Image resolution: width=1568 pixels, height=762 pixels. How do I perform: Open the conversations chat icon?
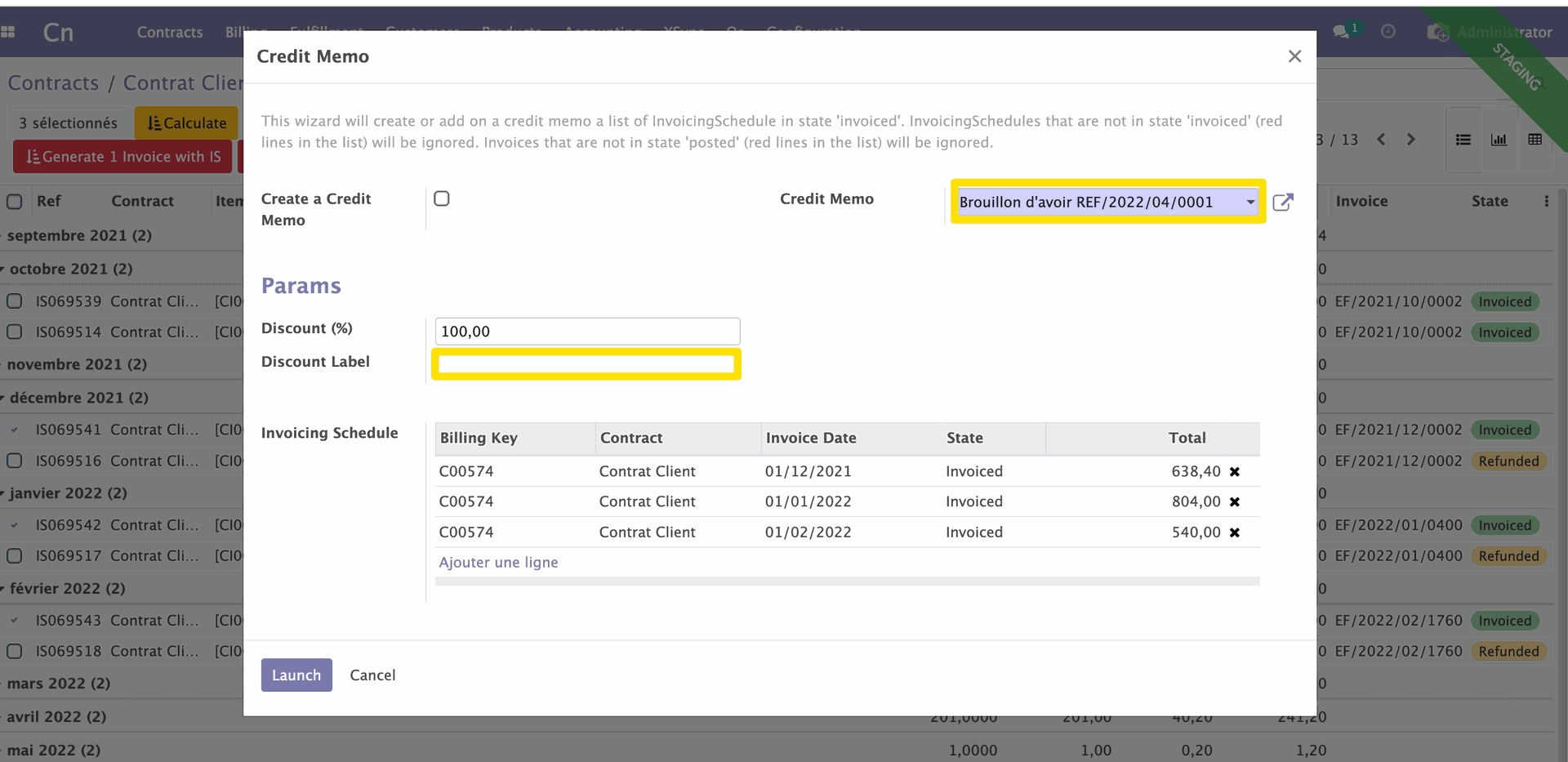[x=1341, y=32]
